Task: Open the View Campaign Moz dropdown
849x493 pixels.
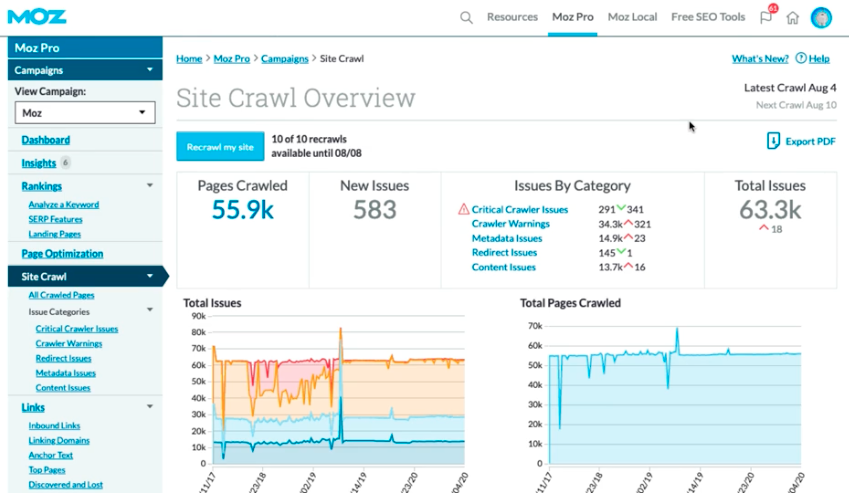Action: click(x=85, y=113)
